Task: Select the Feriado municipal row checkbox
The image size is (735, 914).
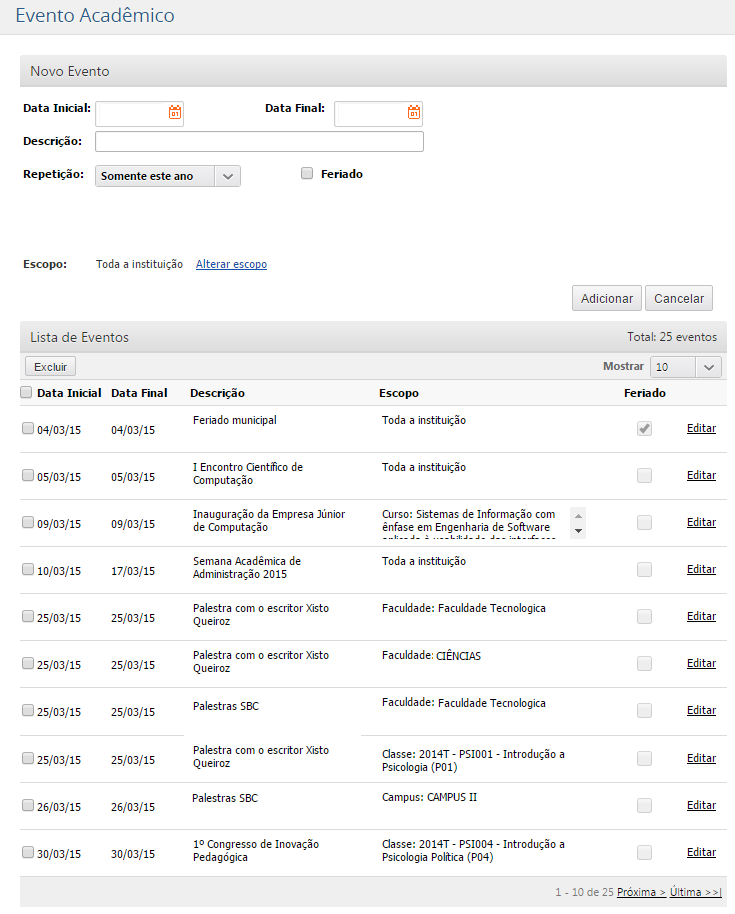Action: (x=28, y=428)
